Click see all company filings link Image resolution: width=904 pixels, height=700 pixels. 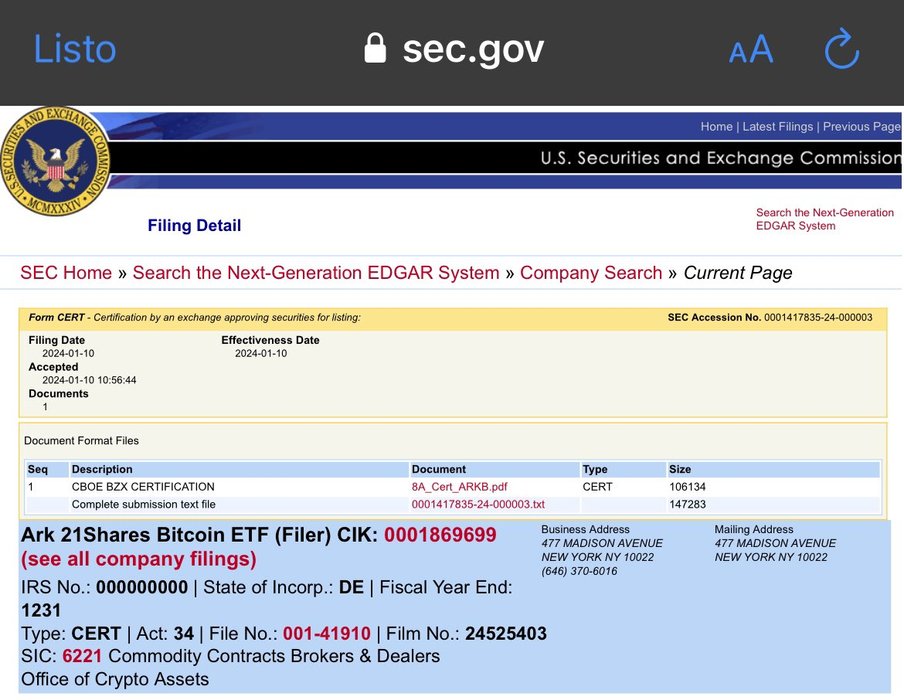138,559
